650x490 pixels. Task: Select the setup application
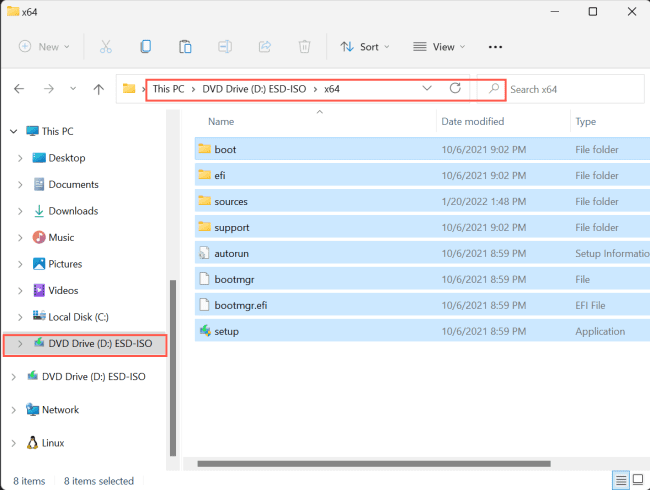click(422, 331)
